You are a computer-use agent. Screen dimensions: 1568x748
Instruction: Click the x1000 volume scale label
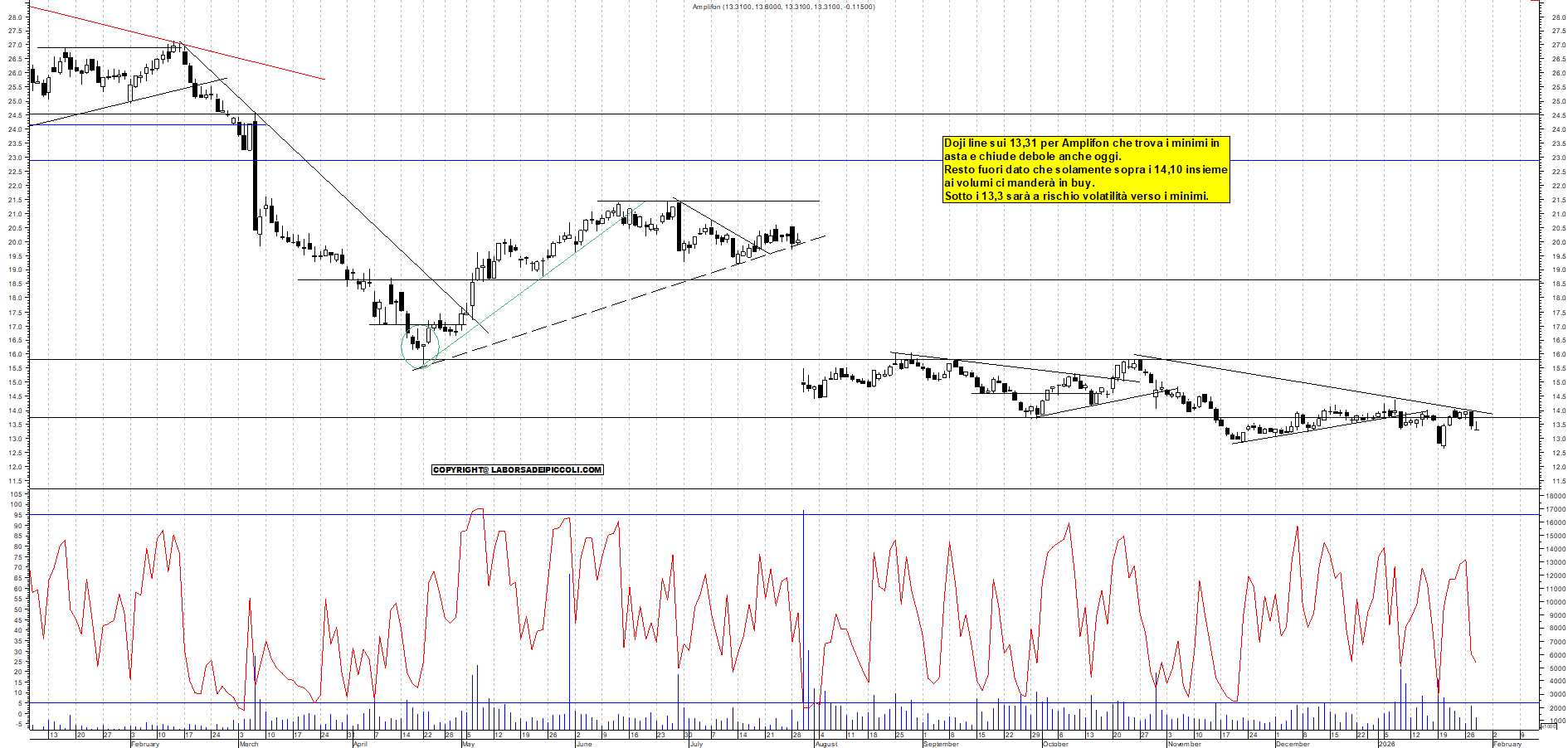1548,726
